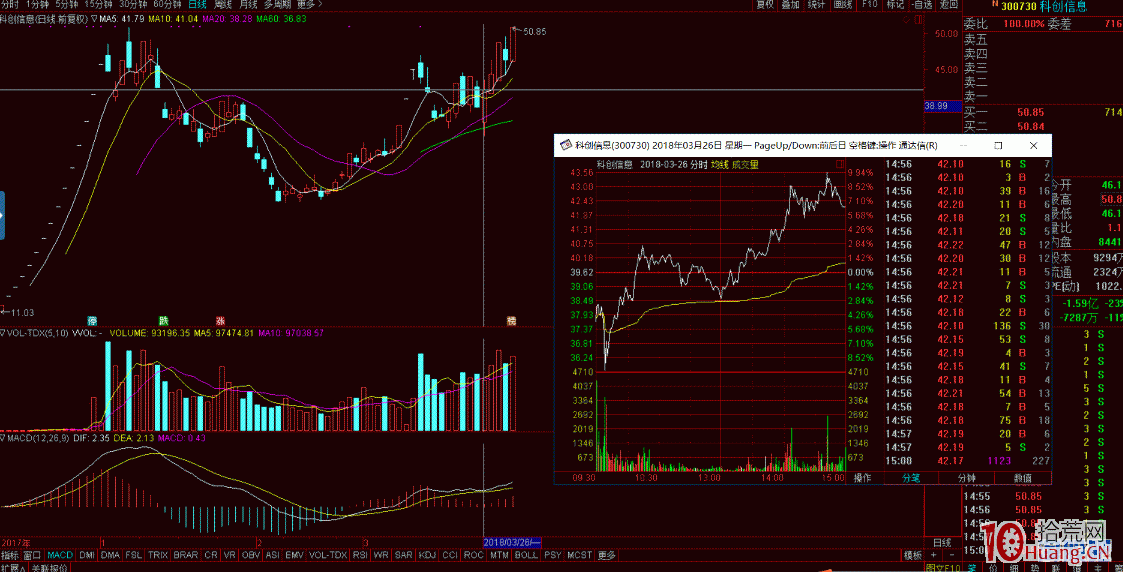Expand the 扩展 panel at bottom left
The height and width of the screenshot is (572, 1123).
pyautogui.click(x=12, y=568)
